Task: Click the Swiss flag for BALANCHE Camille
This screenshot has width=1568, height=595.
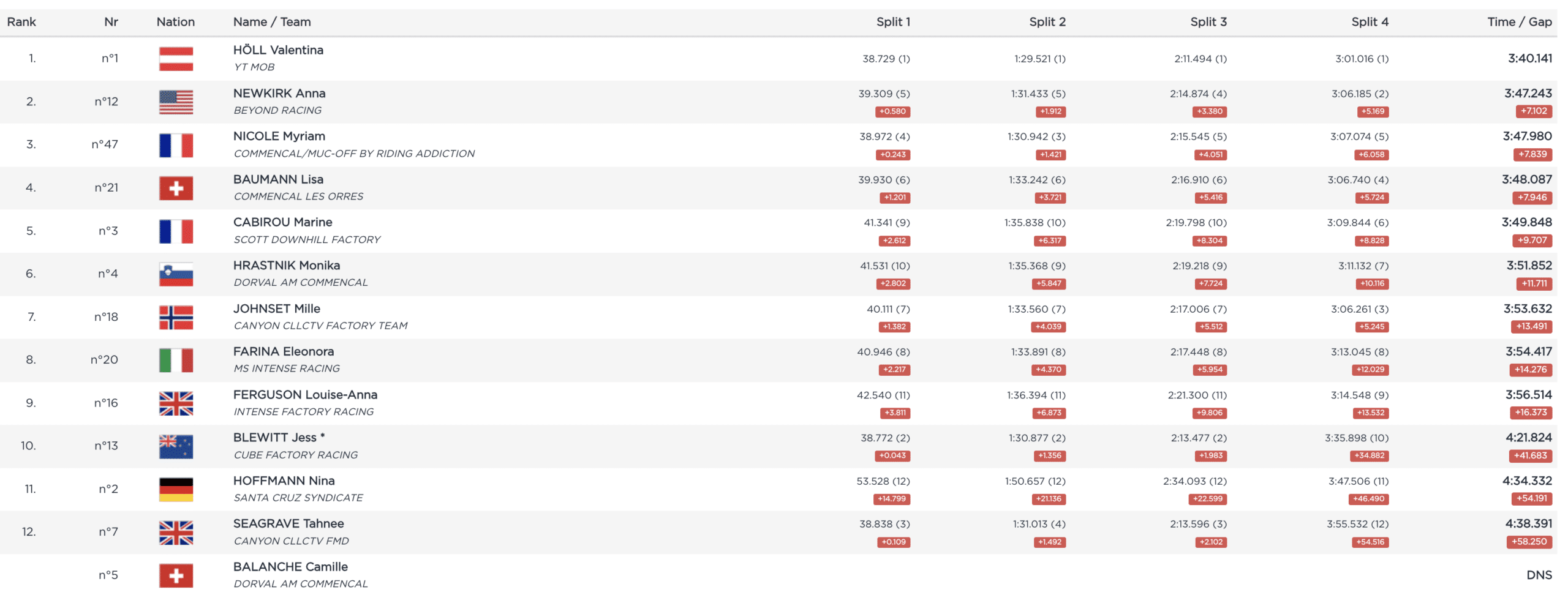Action: click(x=176, y=575)
